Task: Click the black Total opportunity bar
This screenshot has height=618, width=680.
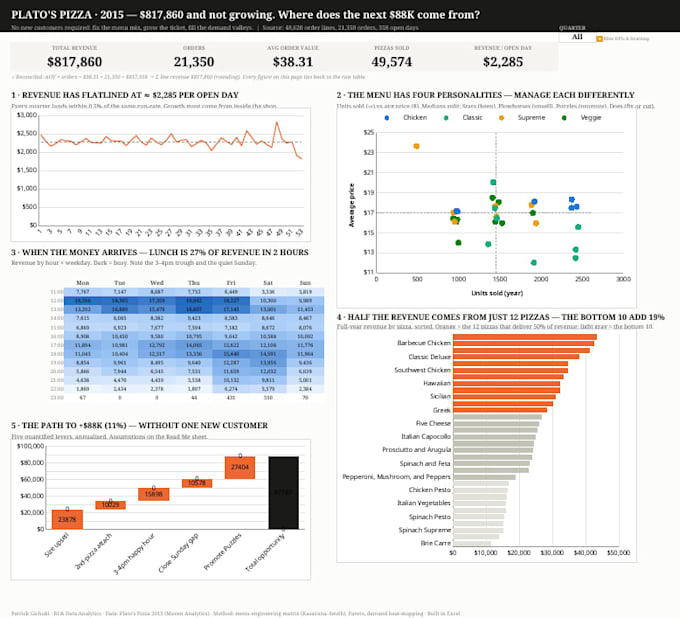Action: pyautogui.click(x=284, y=493)
